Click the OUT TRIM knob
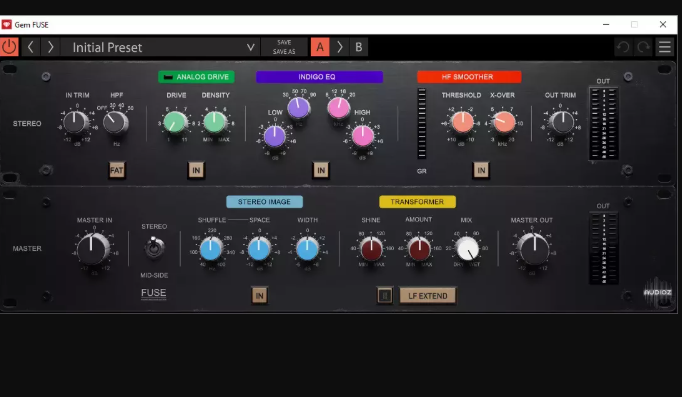This screenshot has width=682, height=397. point(562,122)
